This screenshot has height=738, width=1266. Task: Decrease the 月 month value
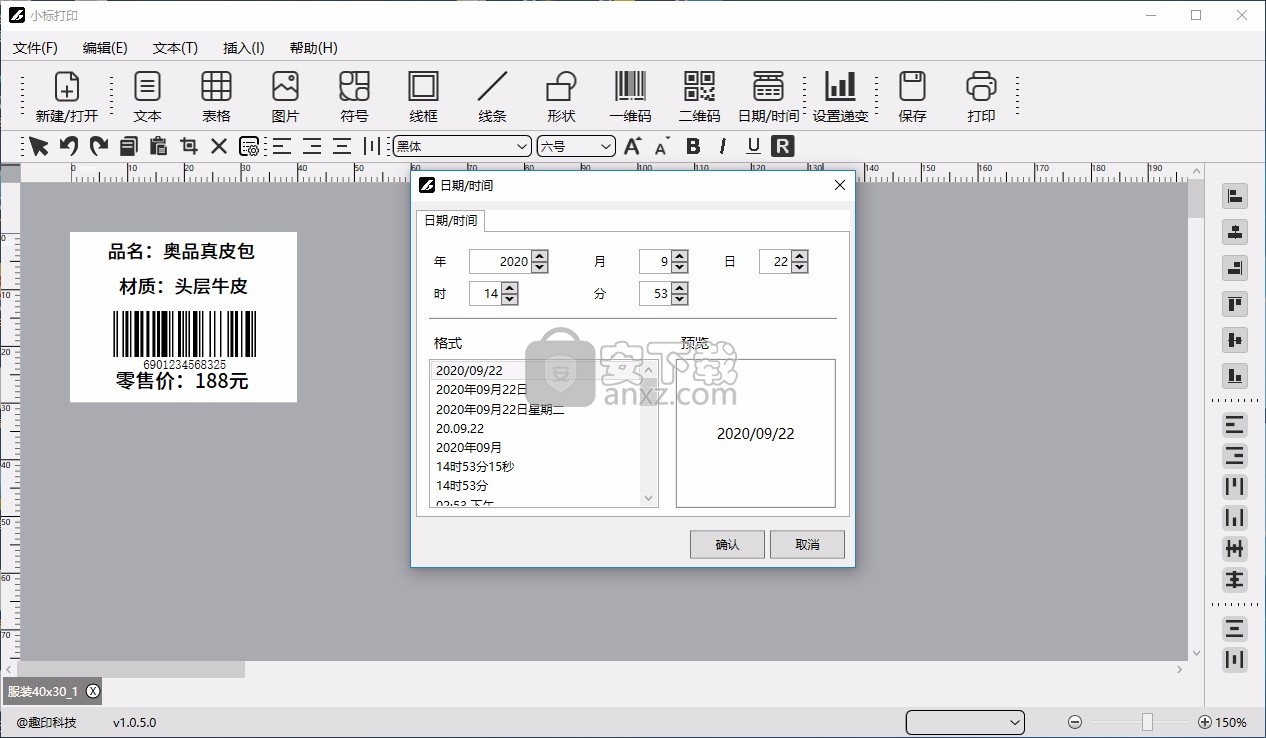point(680,268)
